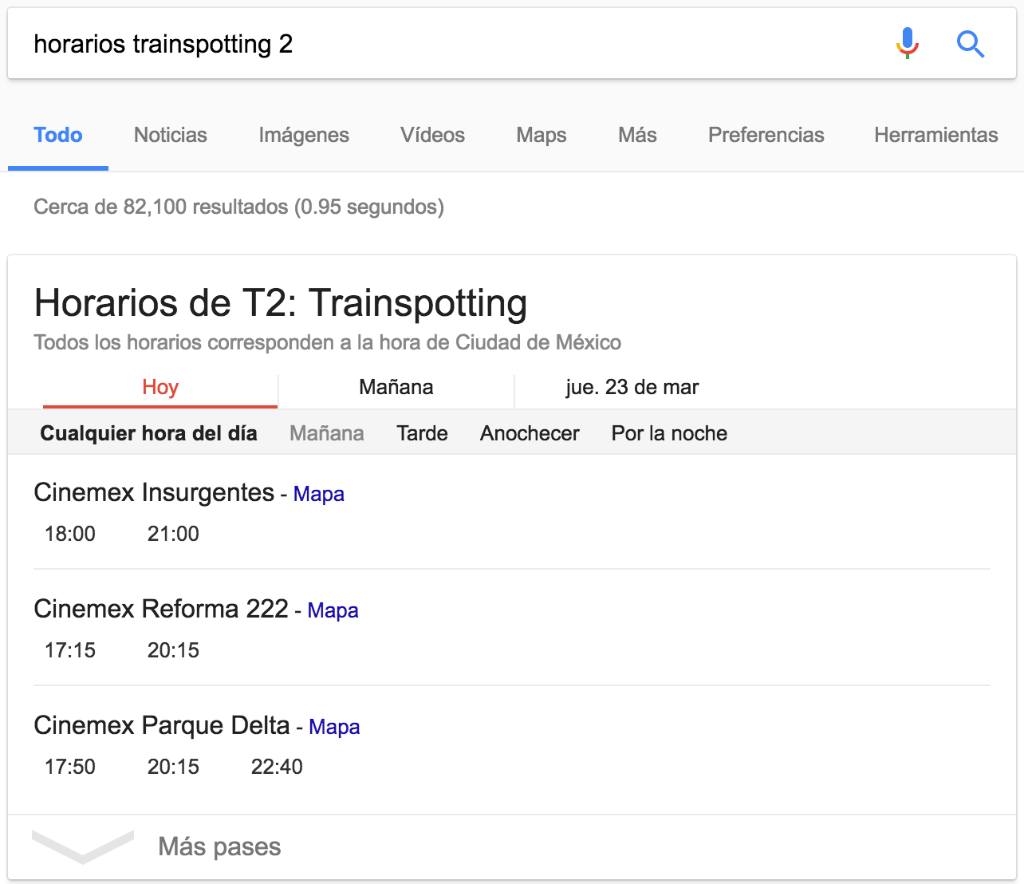The width and height of the screenshot is (1024, 884).
Task: Open Mapa link for Cinemex Parque Delta
Action: click(x=334, y=727)
